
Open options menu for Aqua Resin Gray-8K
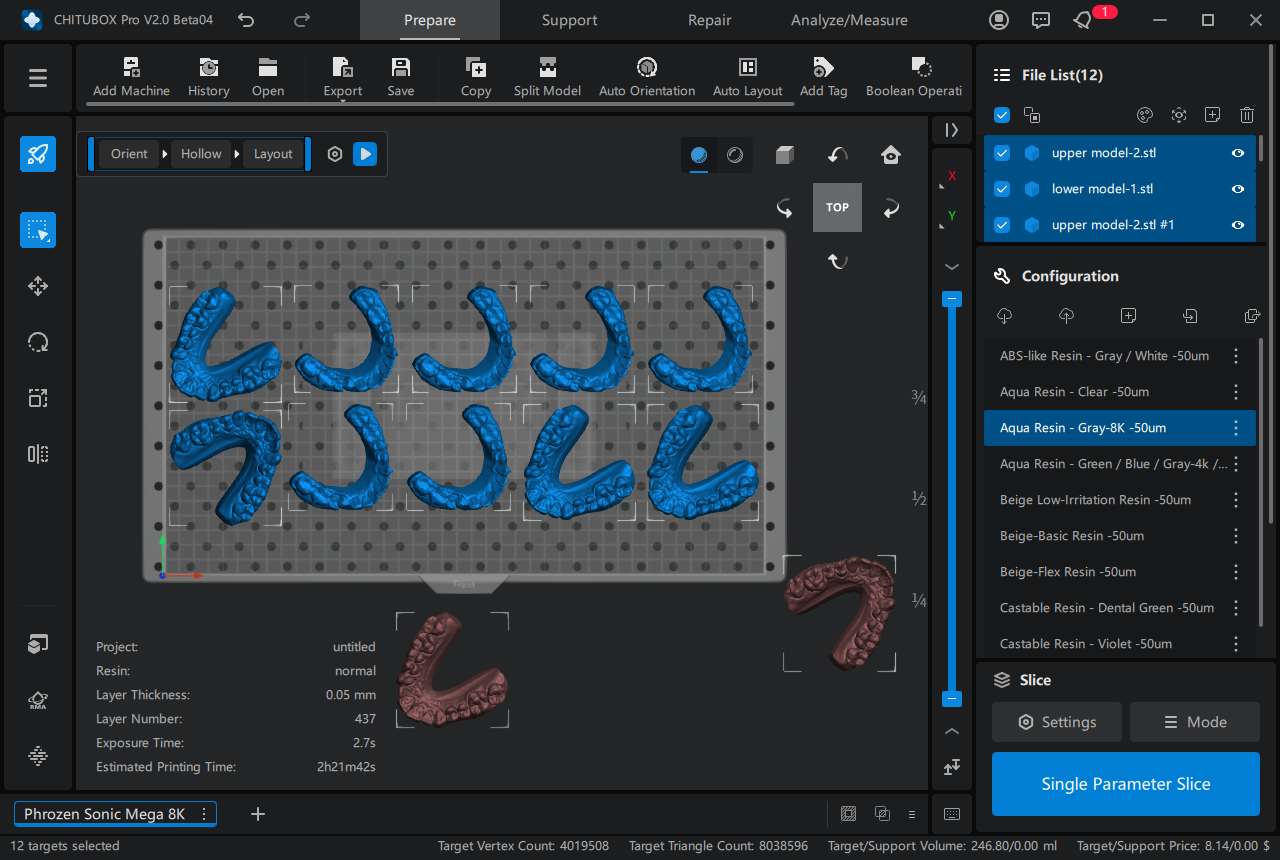click(1236, 428)
